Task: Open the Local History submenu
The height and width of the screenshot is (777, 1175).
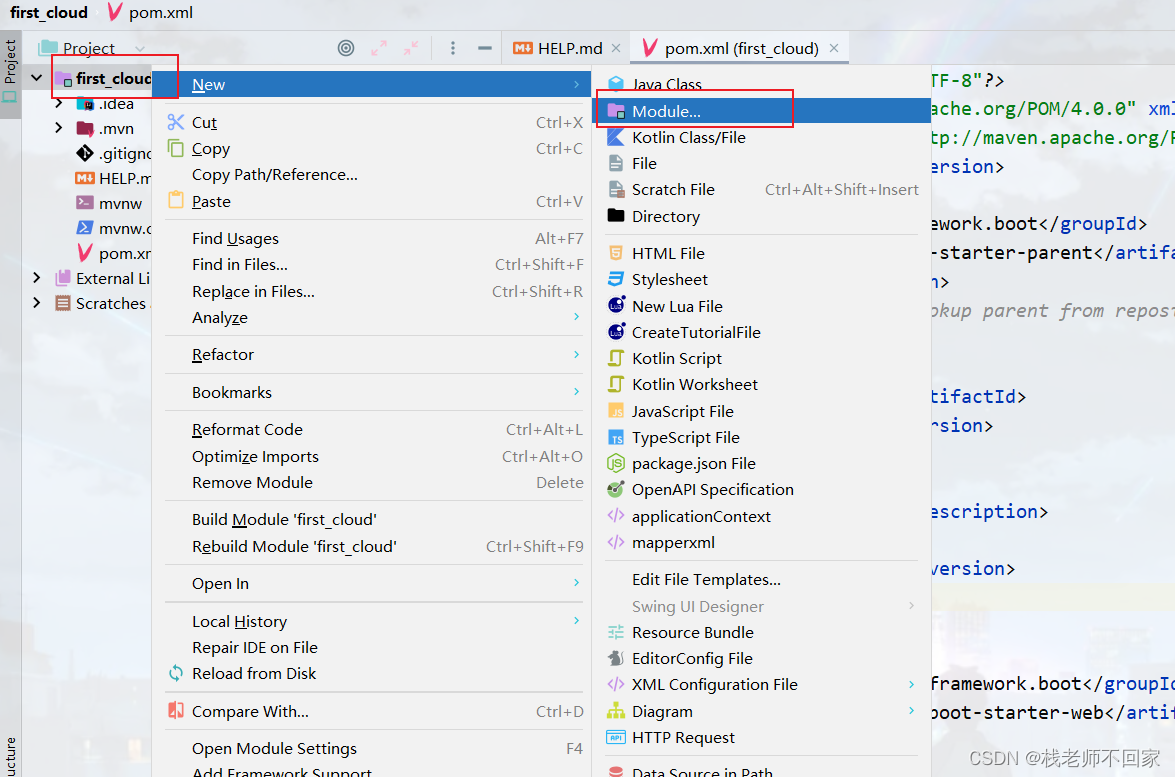Action: (x=374, y=621)
